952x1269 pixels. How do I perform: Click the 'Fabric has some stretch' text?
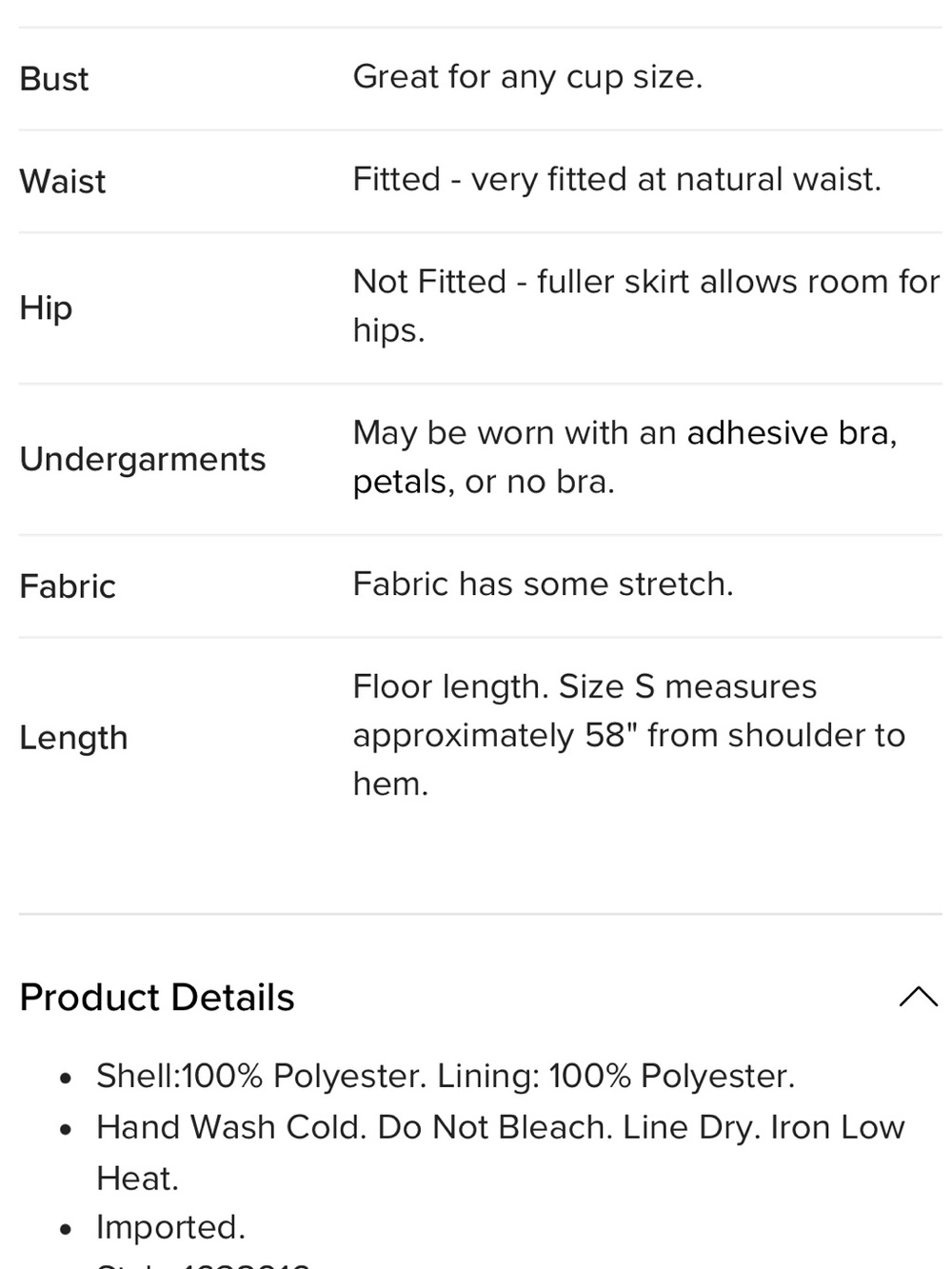543,584
